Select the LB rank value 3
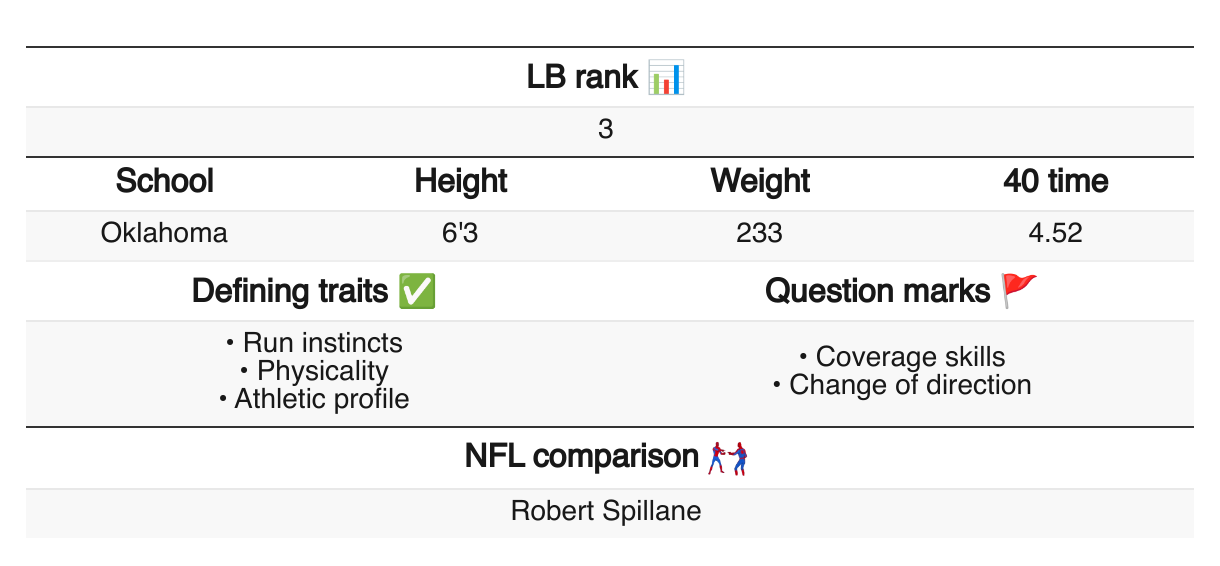Image resolution: width=1220 pixels, height=566 pixels. [605, 131]
